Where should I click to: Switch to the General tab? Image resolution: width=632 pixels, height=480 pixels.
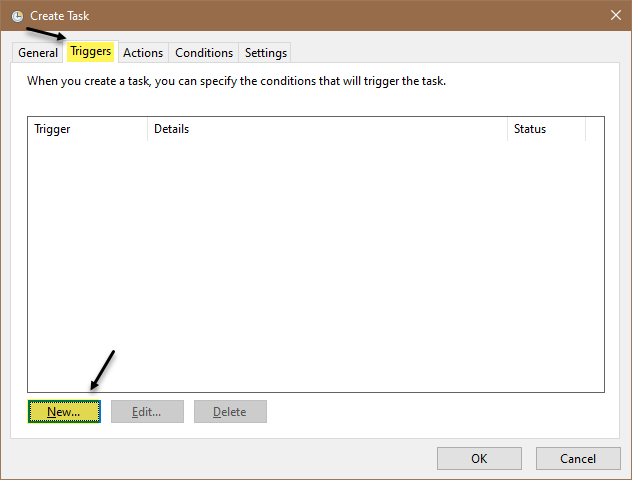(x=38, y=53)
